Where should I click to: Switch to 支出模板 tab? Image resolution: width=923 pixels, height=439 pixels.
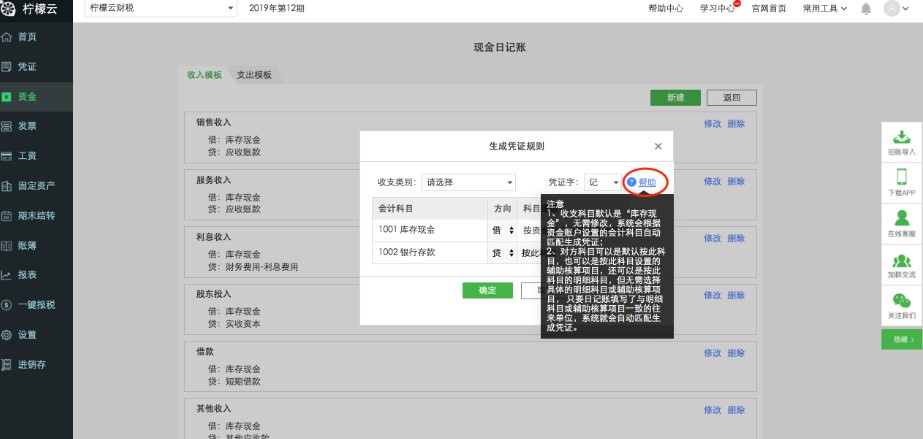(x=254, y=75)
